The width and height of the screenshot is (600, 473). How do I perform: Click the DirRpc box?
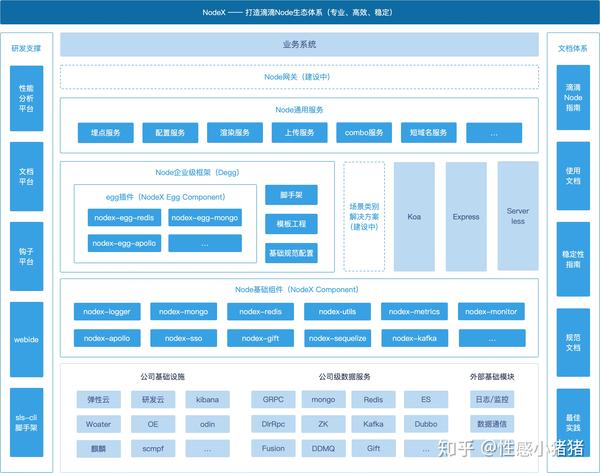[273, 424]
